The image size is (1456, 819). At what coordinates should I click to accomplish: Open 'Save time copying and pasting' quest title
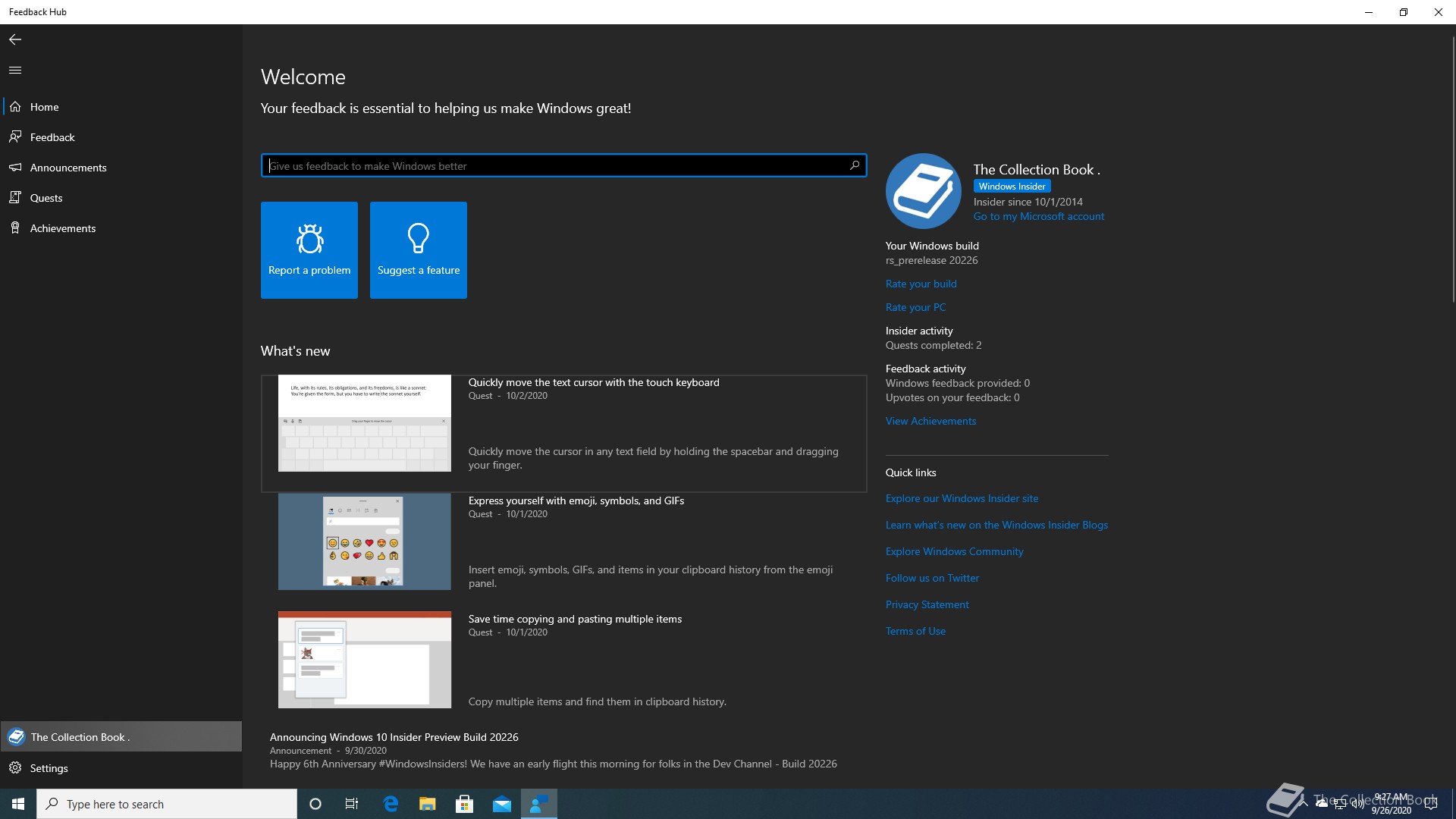(575, 619)
